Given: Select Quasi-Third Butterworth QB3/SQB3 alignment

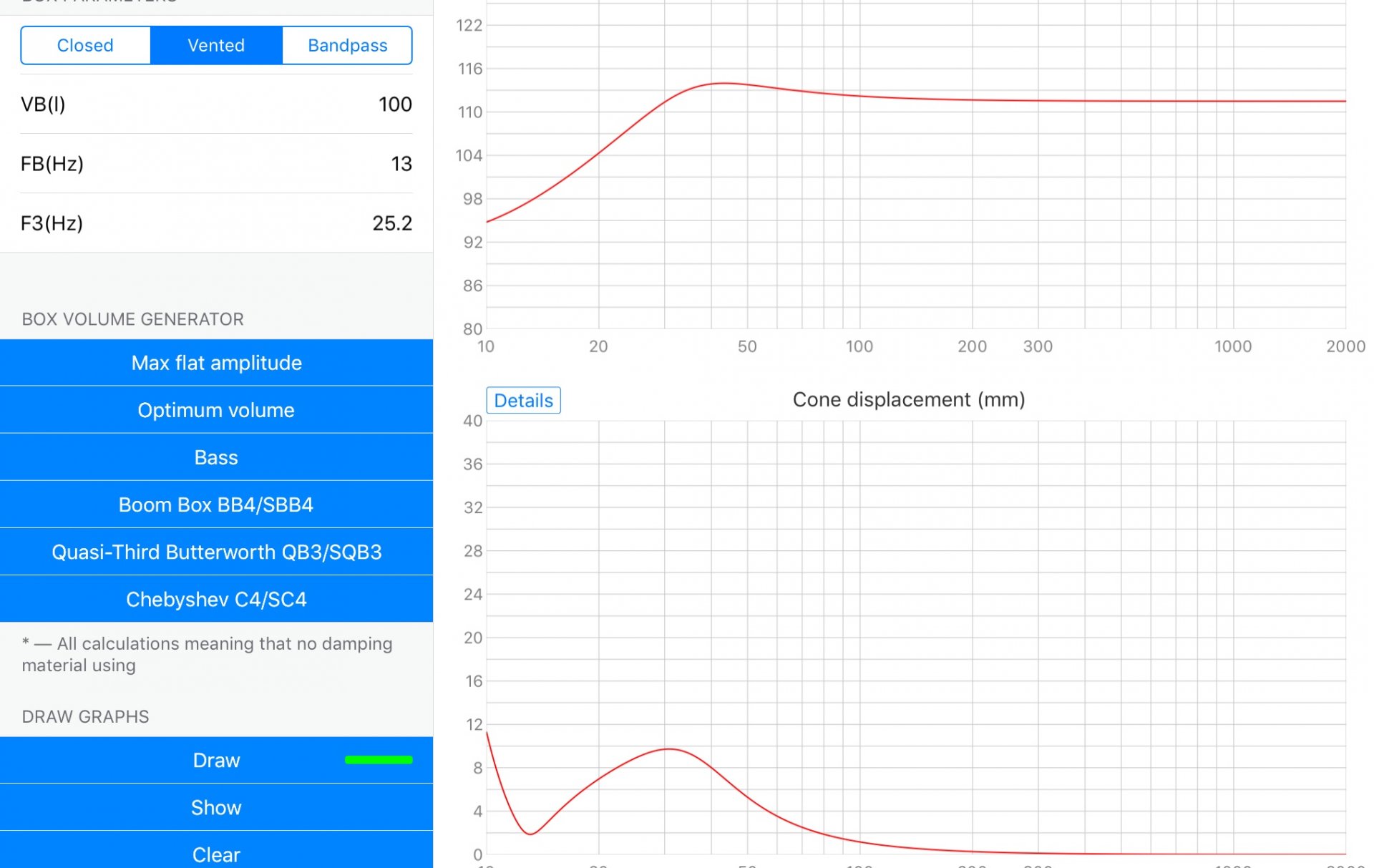Looking at the screenshot, I should pyautogui.click(x=216, y=552).
